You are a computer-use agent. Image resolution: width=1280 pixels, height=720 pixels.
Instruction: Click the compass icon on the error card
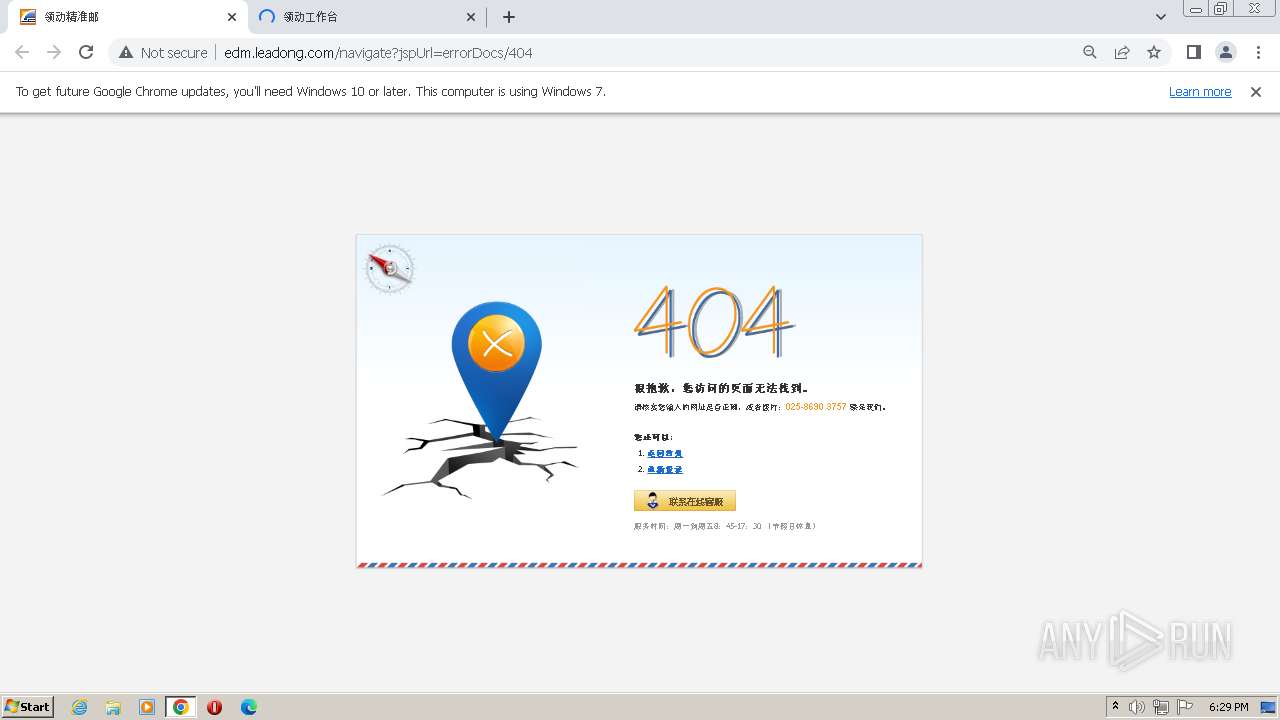tap(390, 268)
